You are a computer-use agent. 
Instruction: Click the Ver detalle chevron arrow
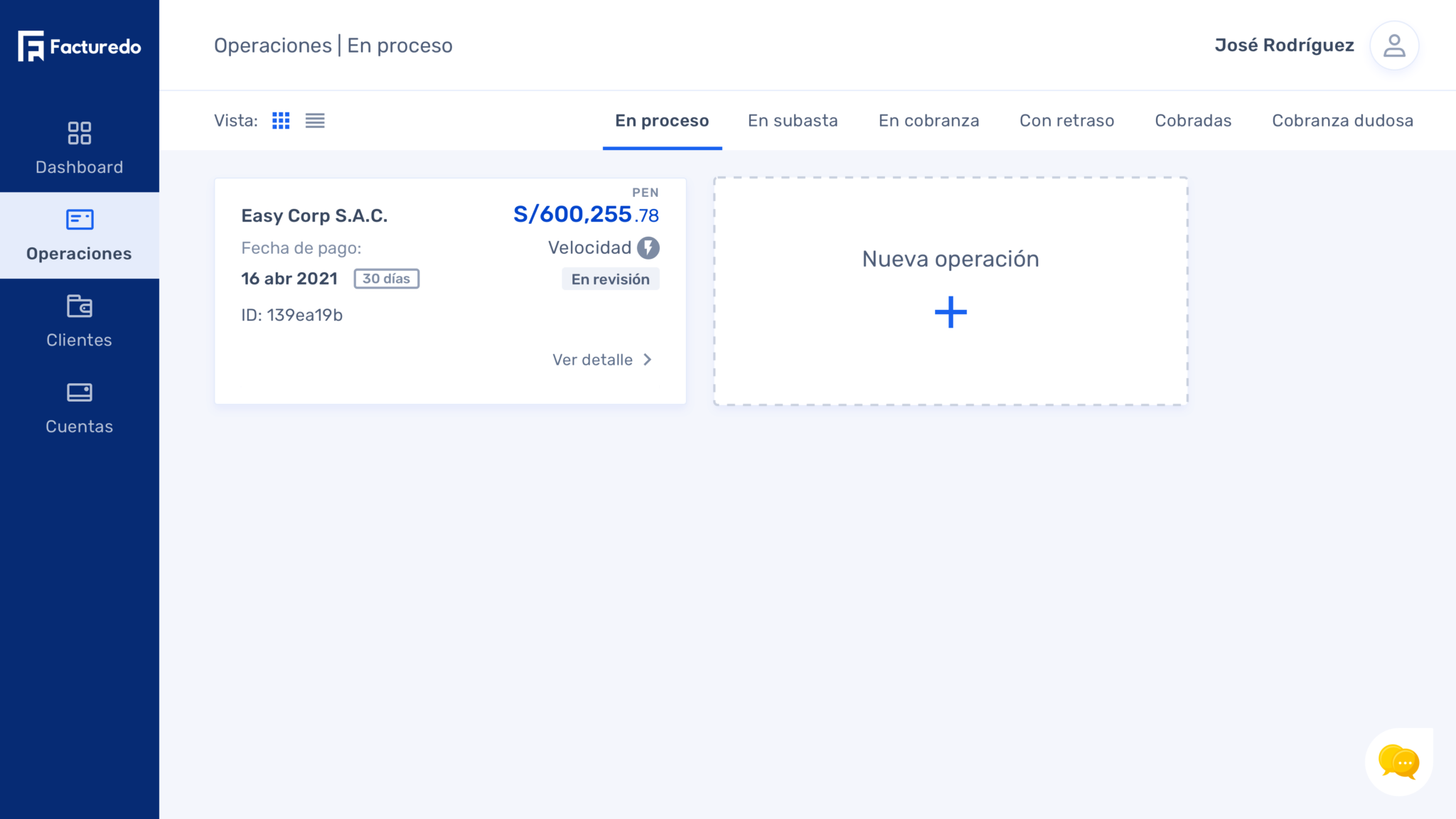[647, 360]
